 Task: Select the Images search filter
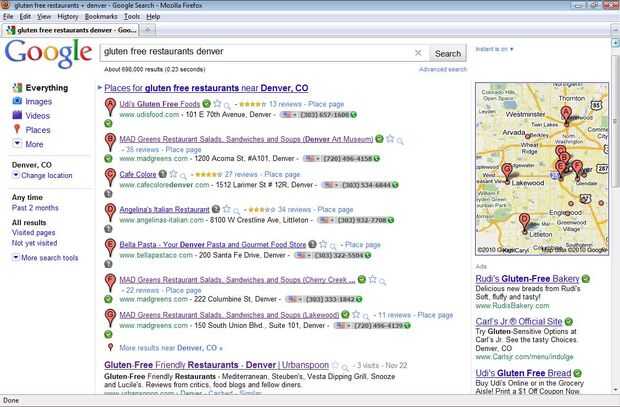pos(38,102)
